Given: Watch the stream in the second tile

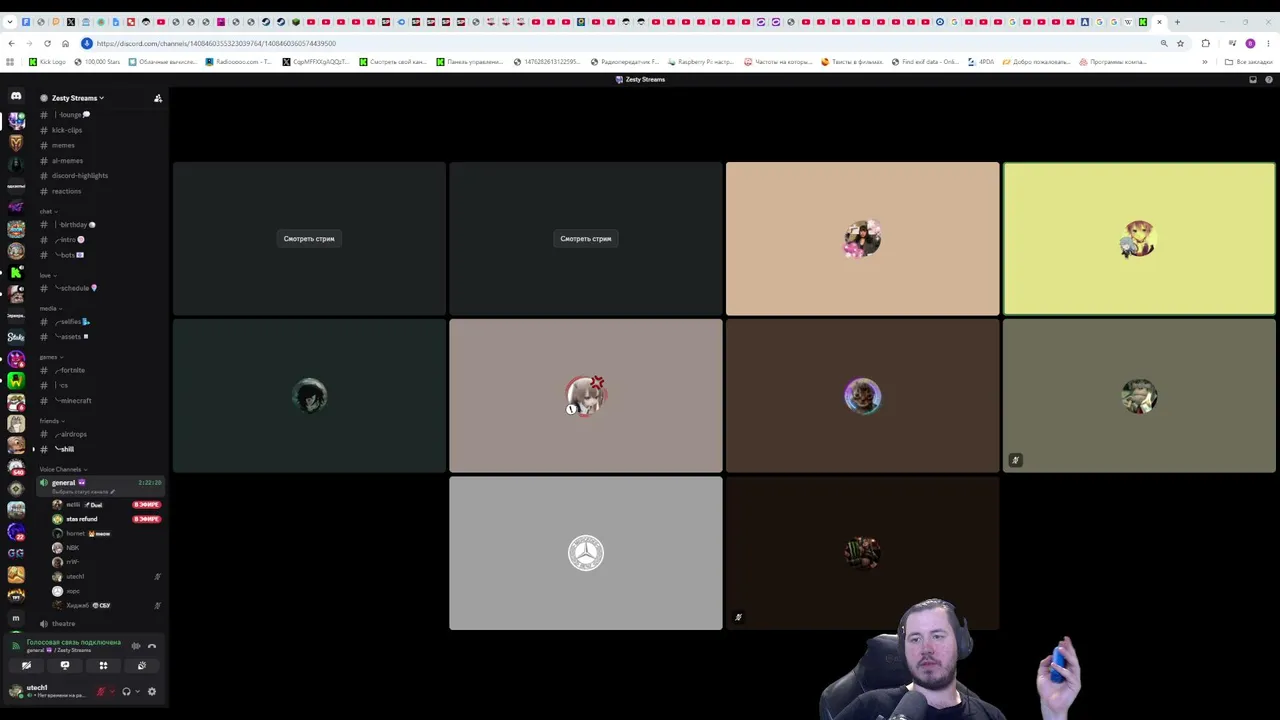Looking at the screenshot, I should (586, 239).
